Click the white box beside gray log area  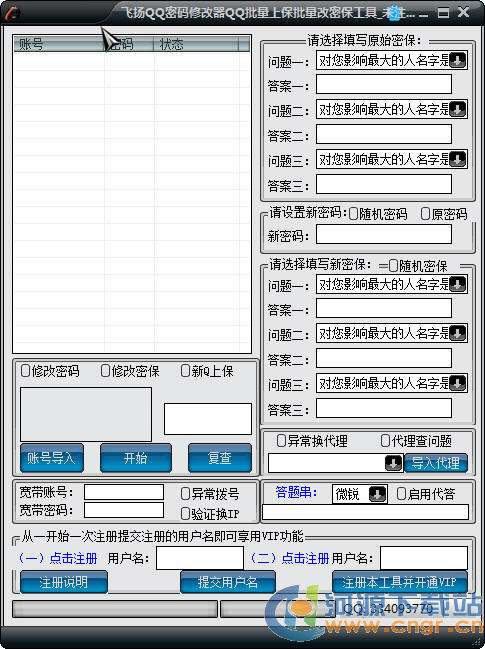[x=208, y=419]
